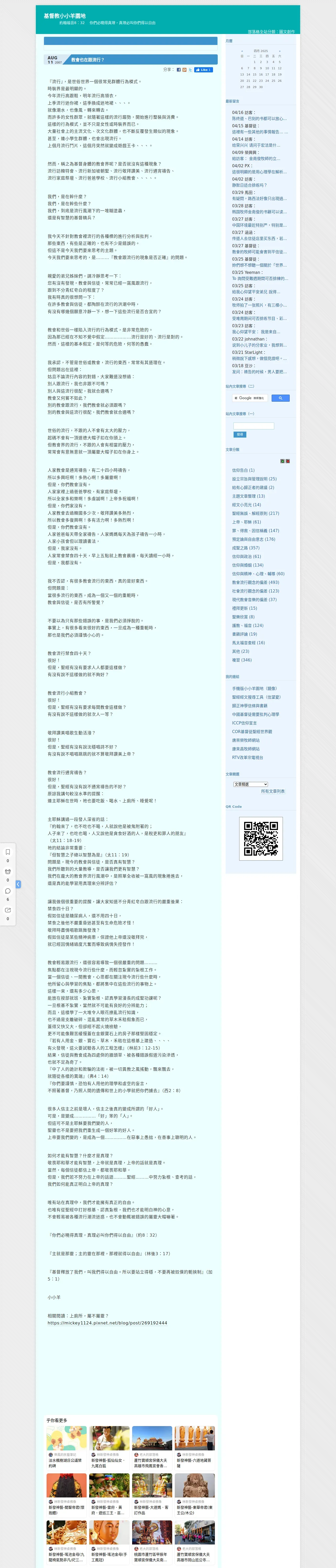The height and width of the screenshot is (1568, 336).
Task: Open category 教會流行觀念的偏差 (493)
Action: [x=255, y=583]
